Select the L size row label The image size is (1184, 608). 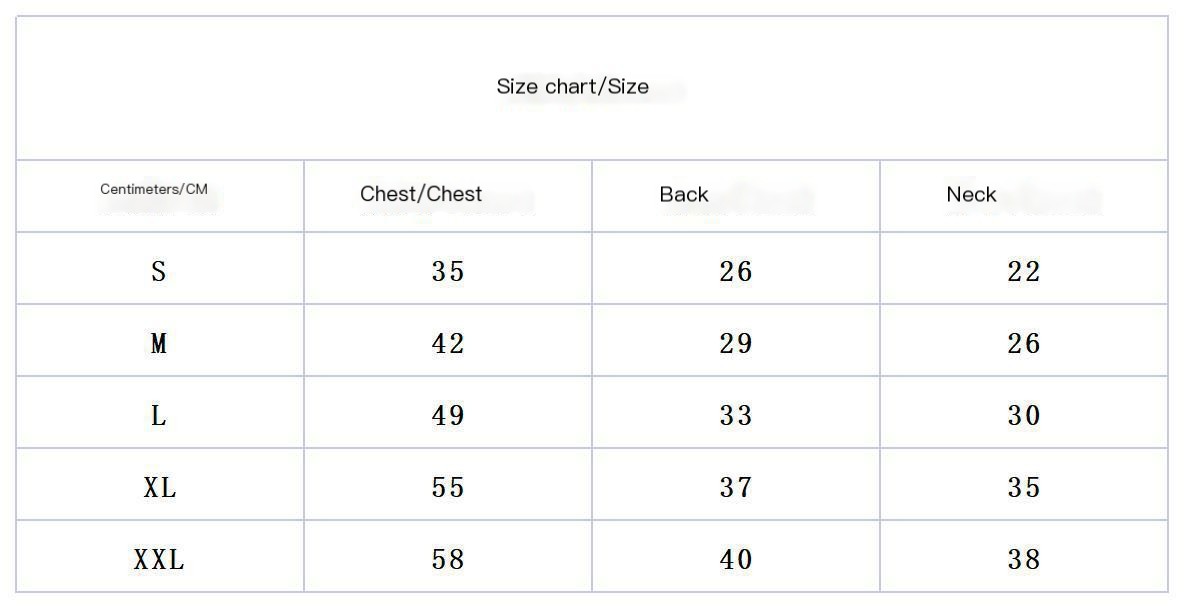159,416
